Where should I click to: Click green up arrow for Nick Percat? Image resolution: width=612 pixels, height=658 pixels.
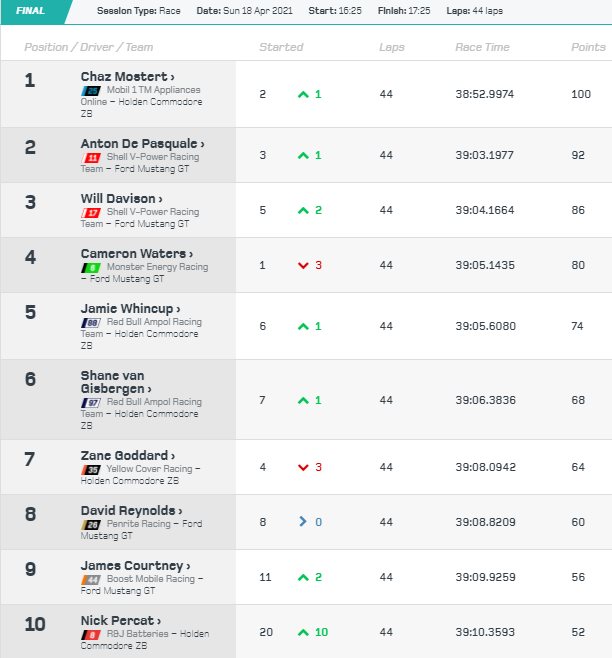pyautogui.click(x=303, y=632)
